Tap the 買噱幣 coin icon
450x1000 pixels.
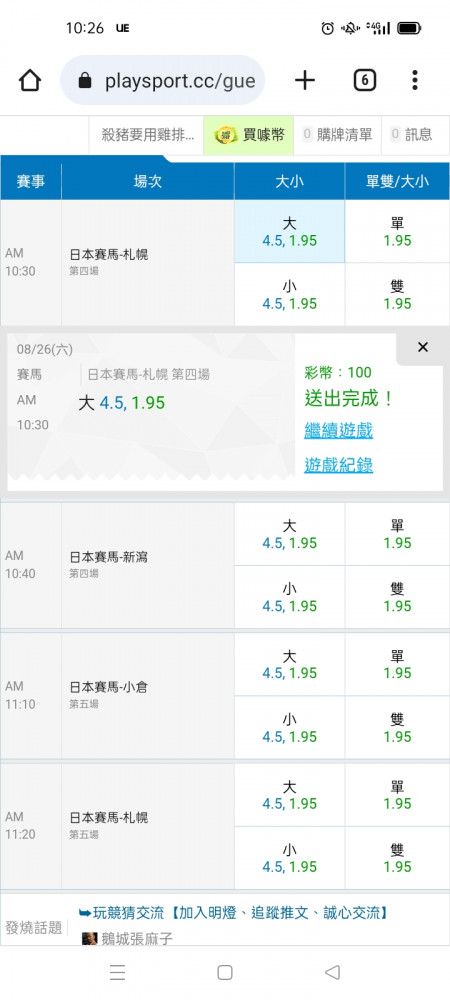226,135
